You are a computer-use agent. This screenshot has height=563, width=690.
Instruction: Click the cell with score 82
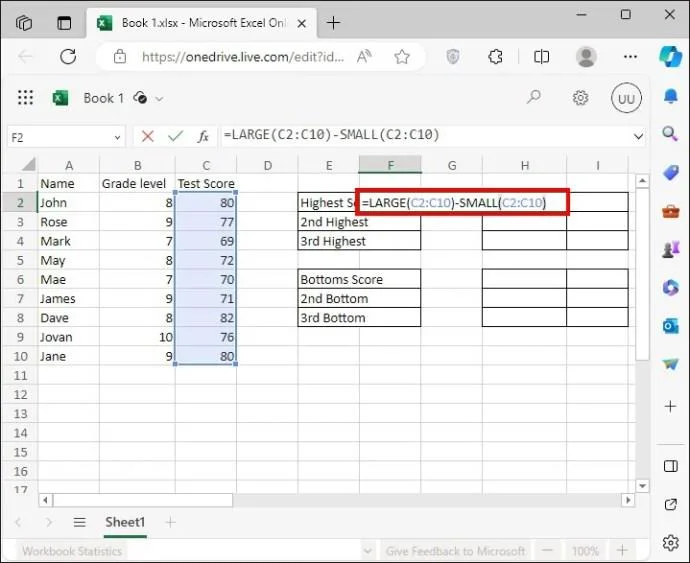(x=206, y=318)
